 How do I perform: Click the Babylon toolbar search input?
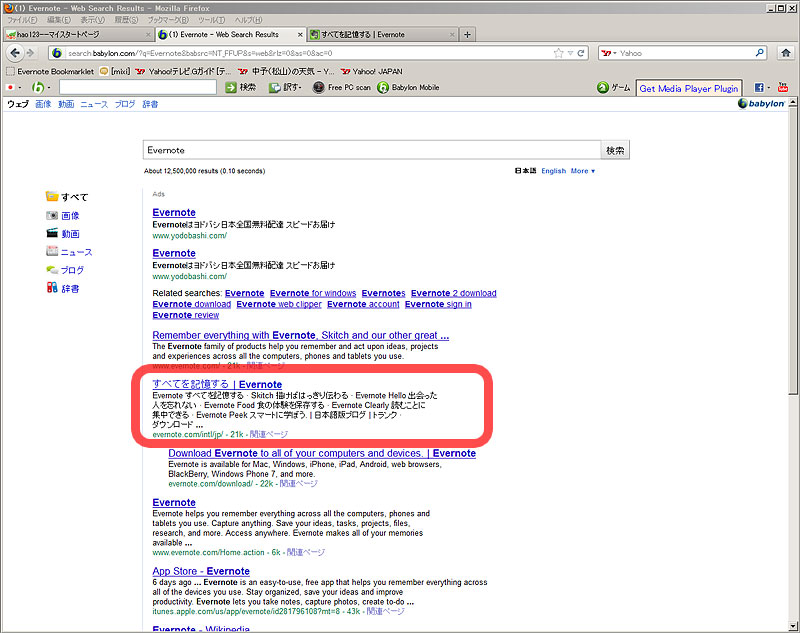tap(138, 87)
